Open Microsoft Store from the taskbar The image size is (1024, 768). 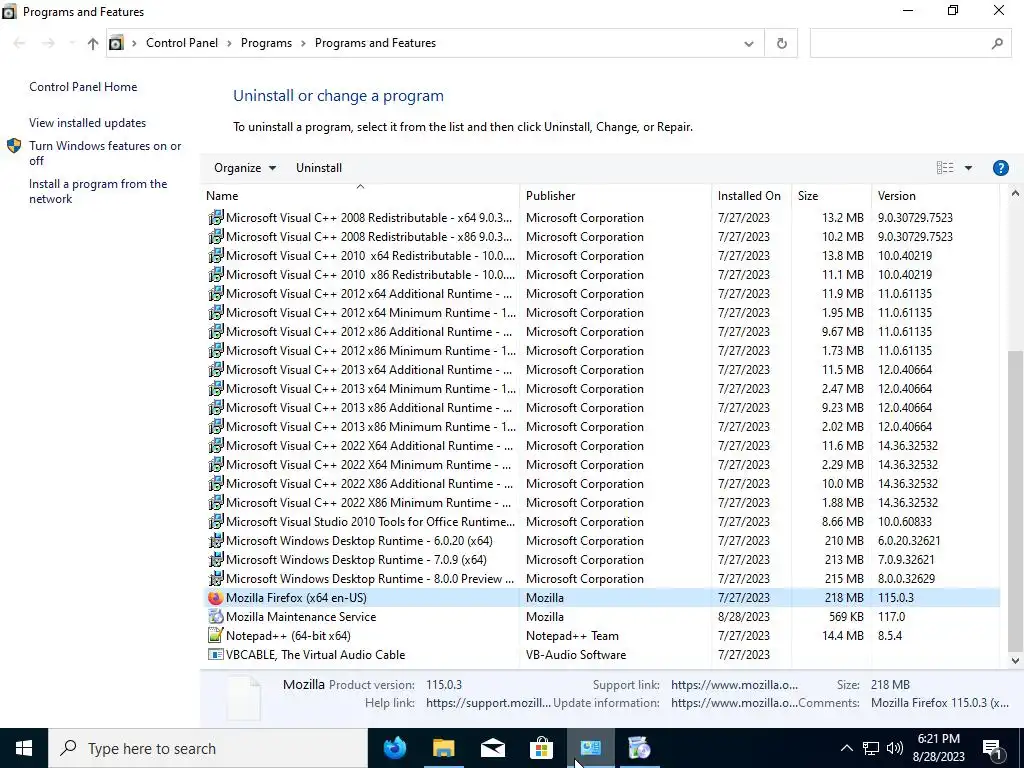tap(541, 748)
